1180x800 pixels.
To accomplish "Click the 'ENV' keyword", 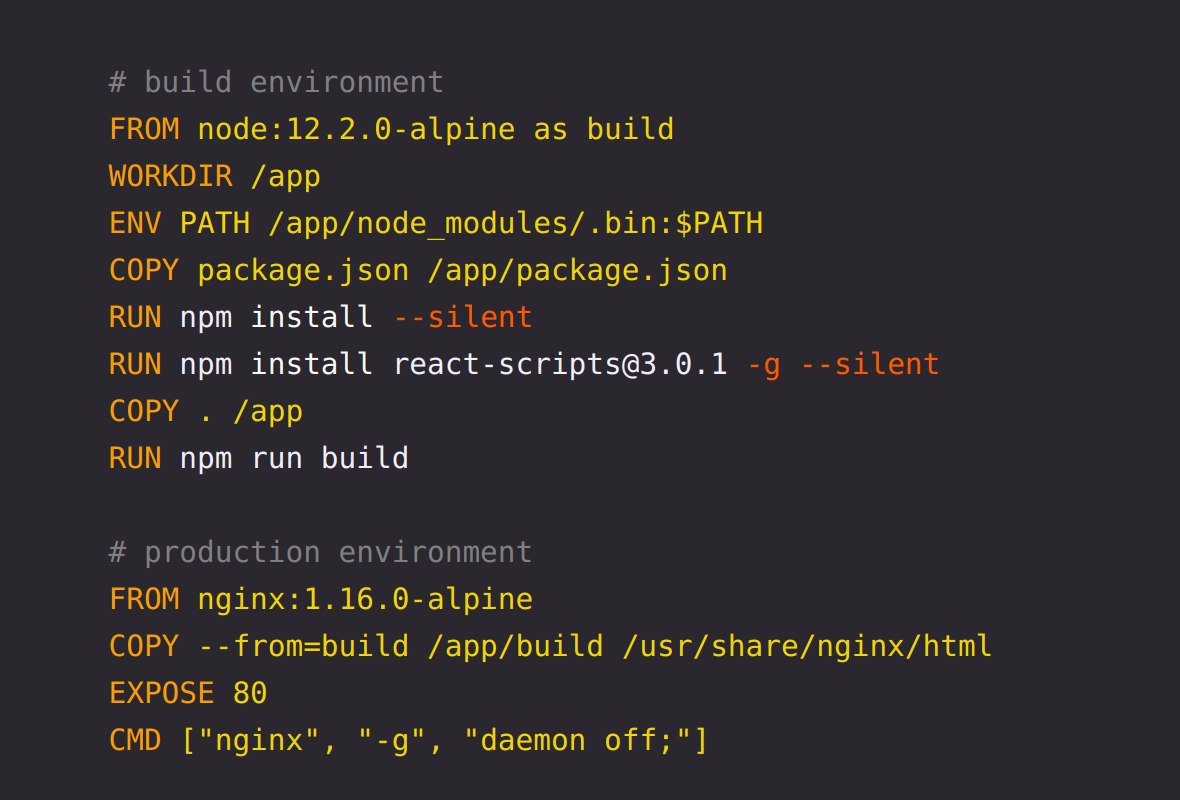I will point(135,224).
